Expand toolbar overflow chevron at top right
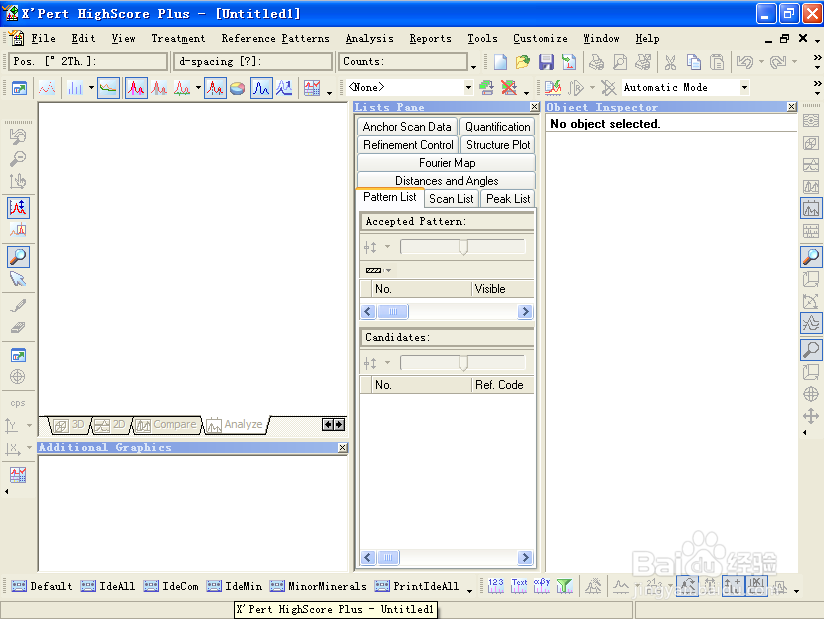This screenshot has height=619, width=824. tap(817, 57)
